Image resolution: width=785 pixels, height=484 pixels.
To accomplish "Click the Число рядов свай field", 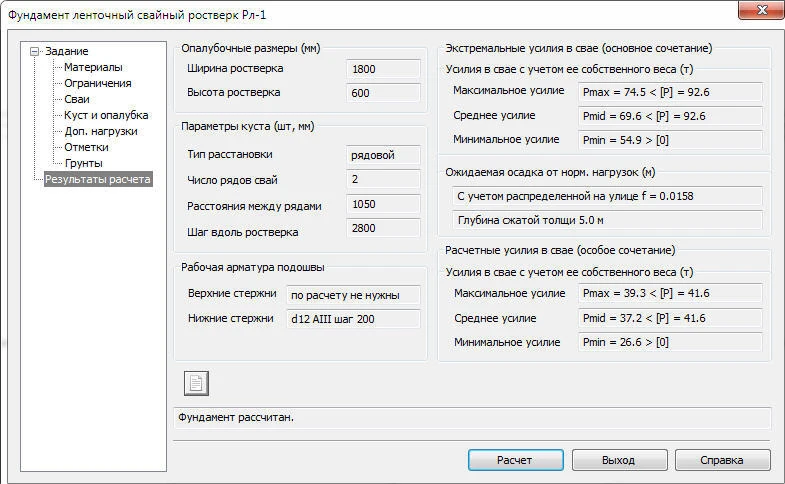I will pos(383,180).
